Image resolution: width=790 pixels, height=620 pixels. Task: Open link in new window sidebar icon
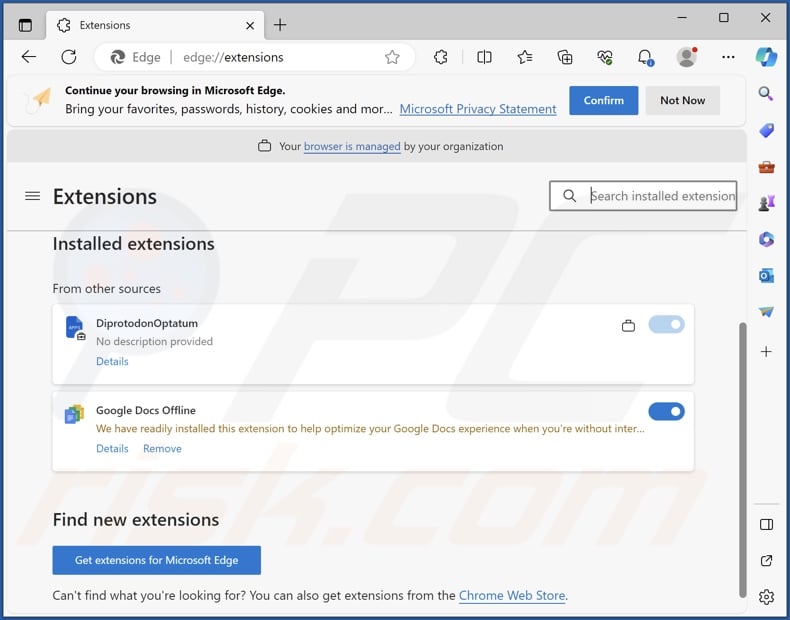766,561
